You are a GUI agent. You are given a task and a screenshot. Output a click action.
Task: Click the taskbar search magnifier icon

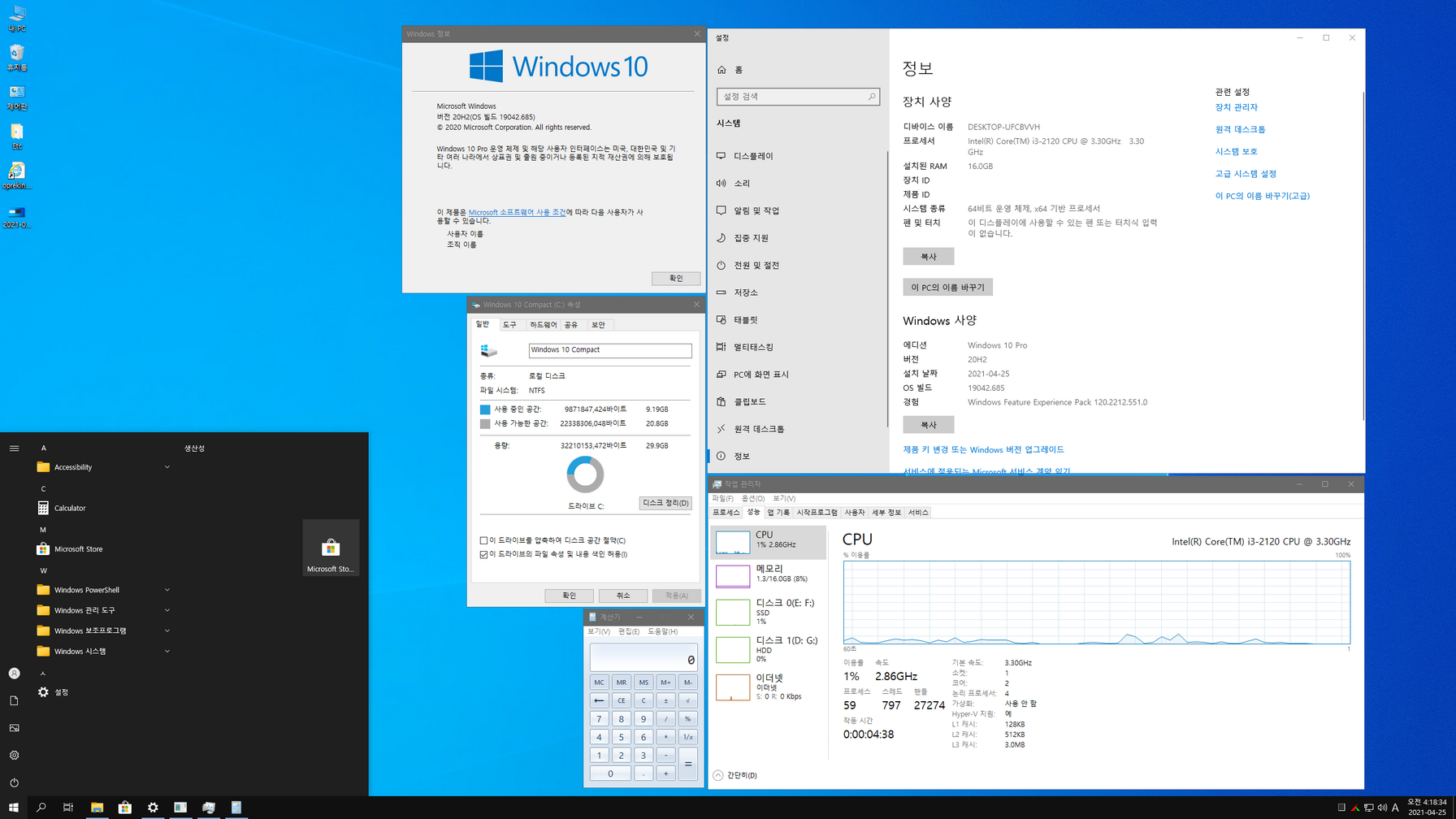point(41,808)
